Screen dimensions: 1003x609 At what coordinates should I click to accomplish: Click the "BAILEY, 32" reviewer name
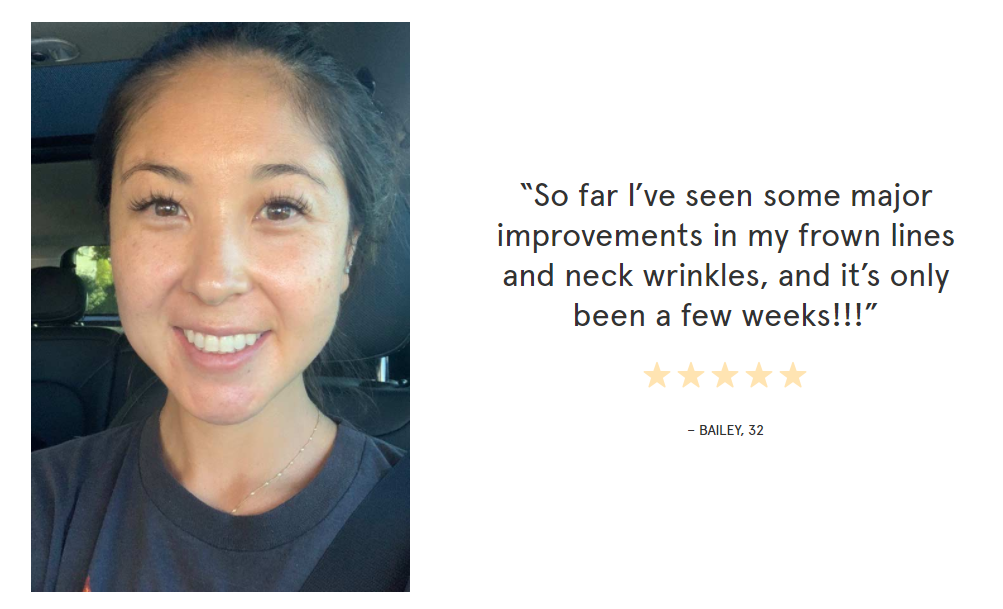(x=731, y=431)
